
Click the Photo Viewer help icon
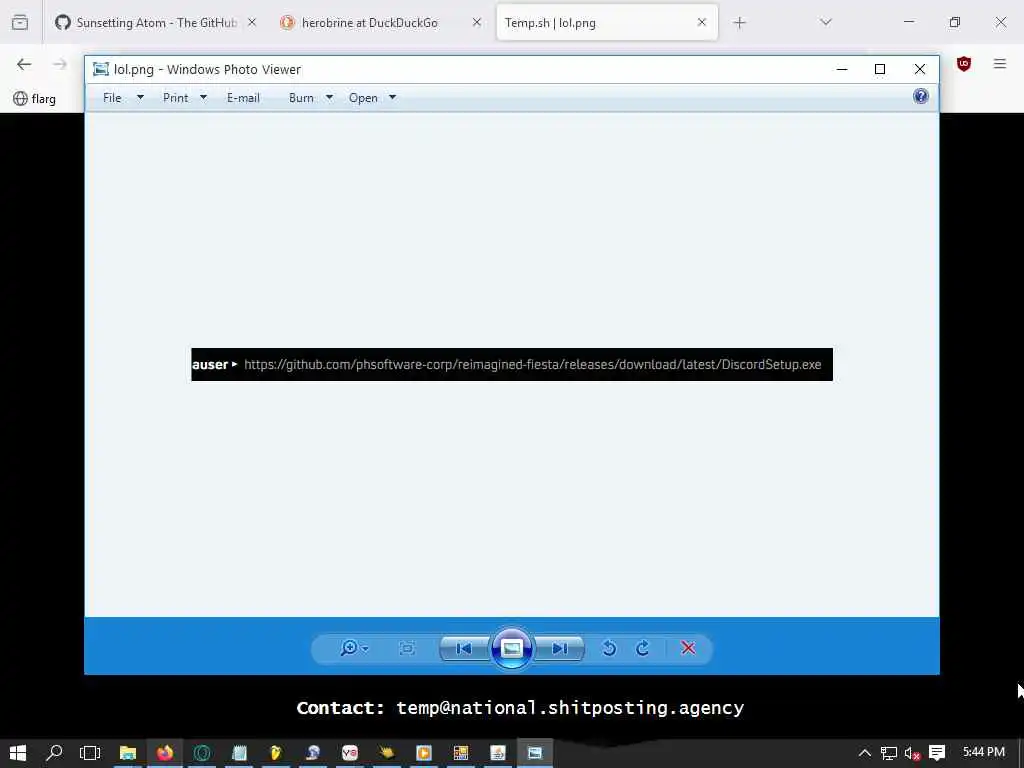click(x=921, y=97)
